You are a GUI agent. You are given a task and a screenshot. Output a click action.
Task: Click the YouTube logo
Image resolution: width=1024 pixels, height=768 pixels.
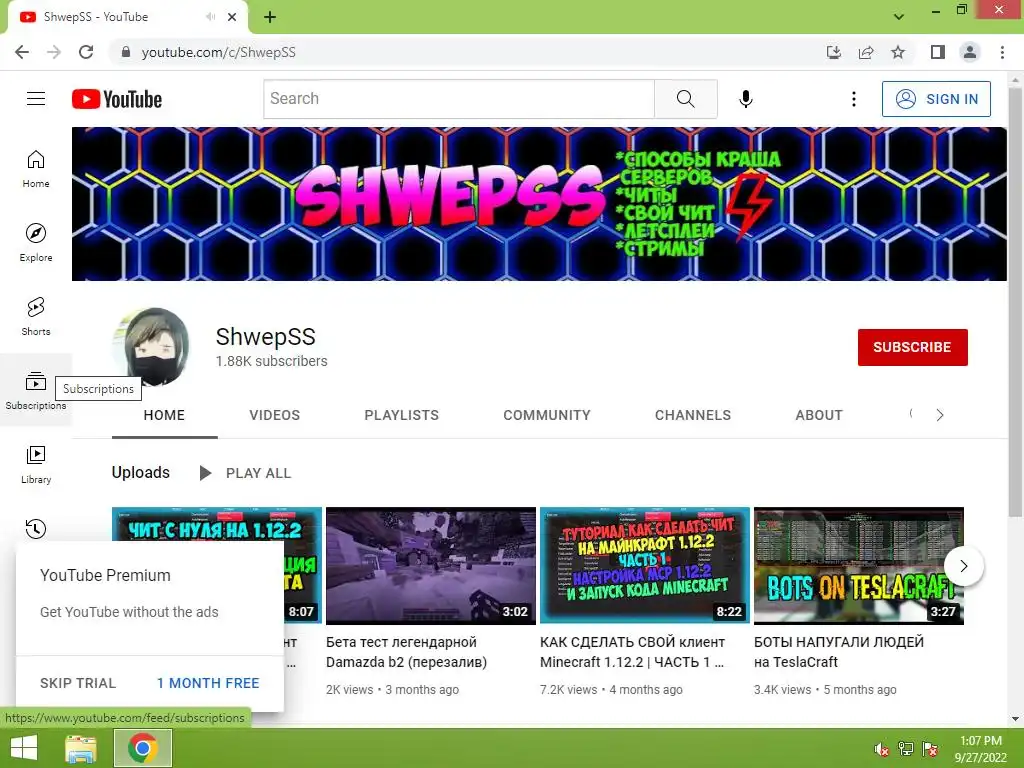117,99
